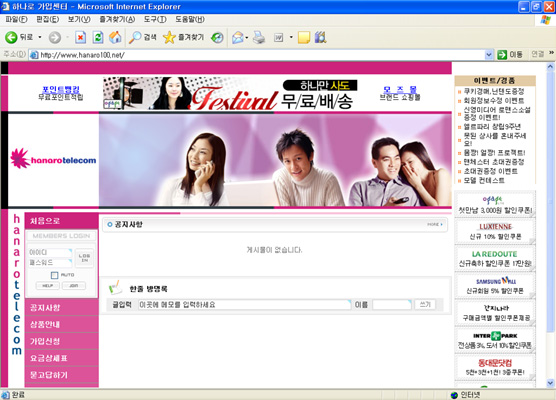Open the 모즈몰 brand shopping link
The width and height of the screenshot is (556, 400).
coord(400,89)
